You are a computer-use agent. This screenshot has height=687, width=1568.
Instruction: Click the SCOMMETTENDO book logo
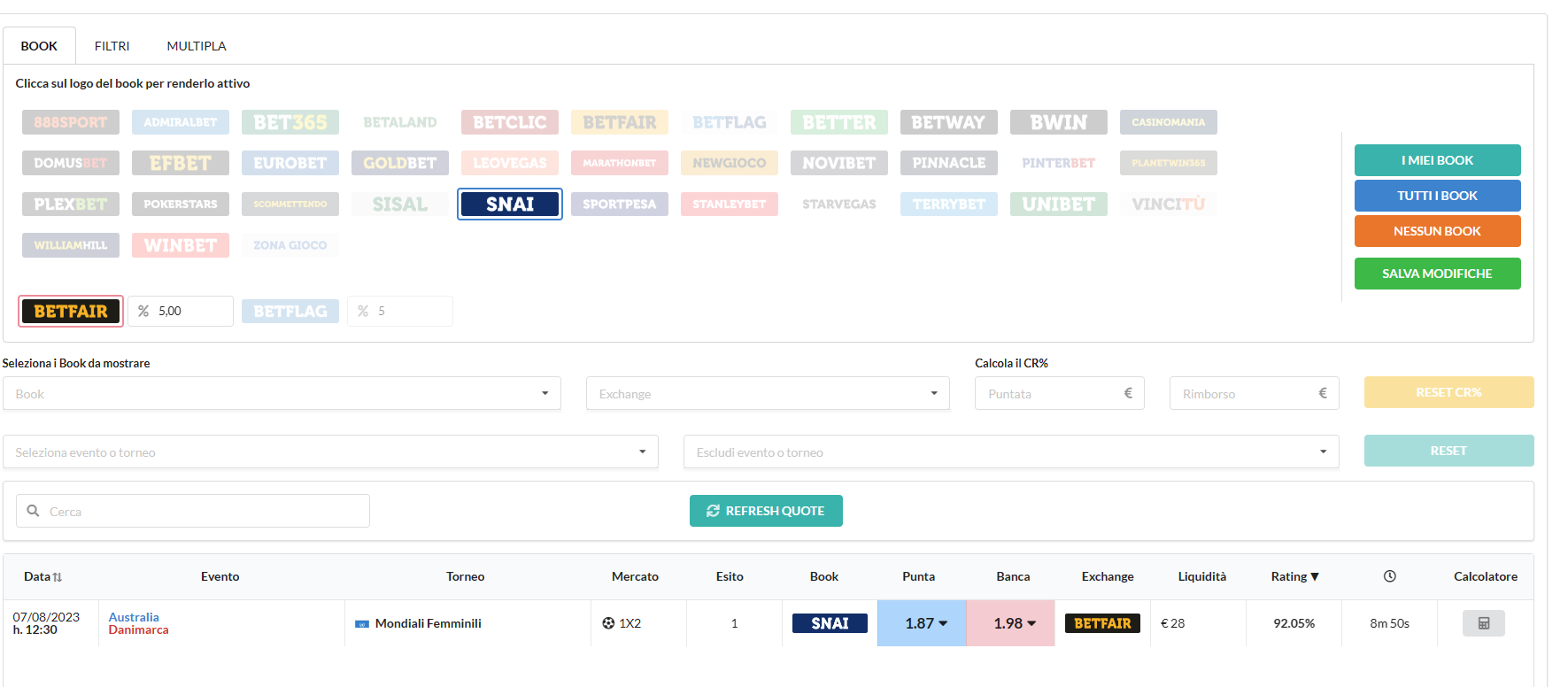click(290, 205)
